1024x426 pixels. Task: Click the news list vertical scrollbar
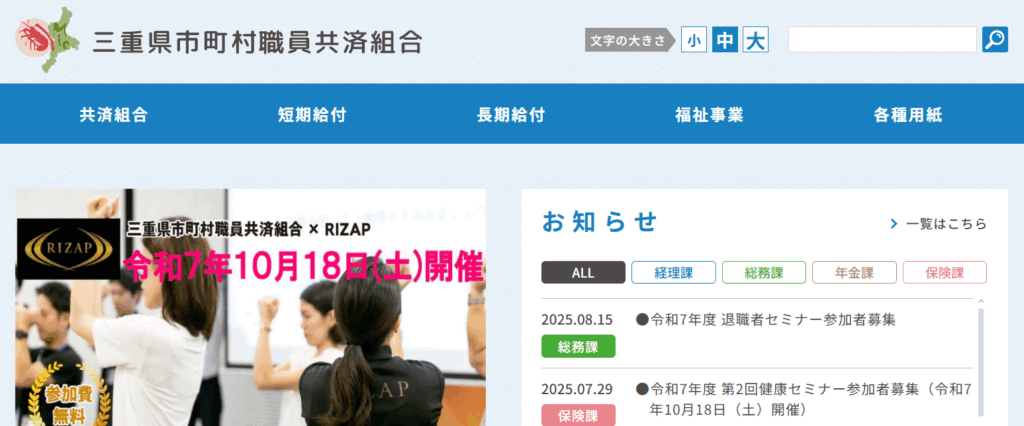point(981,360)
